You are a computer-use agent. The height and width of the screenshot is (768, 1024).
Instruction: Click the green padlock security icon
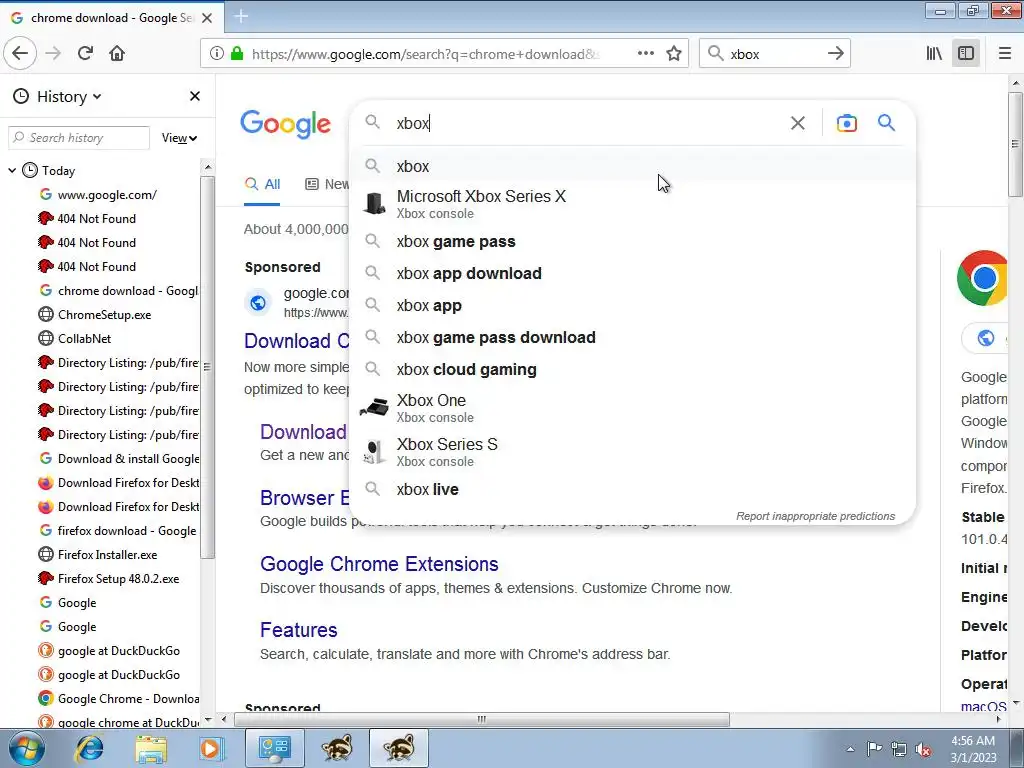[x=237, y=54]
